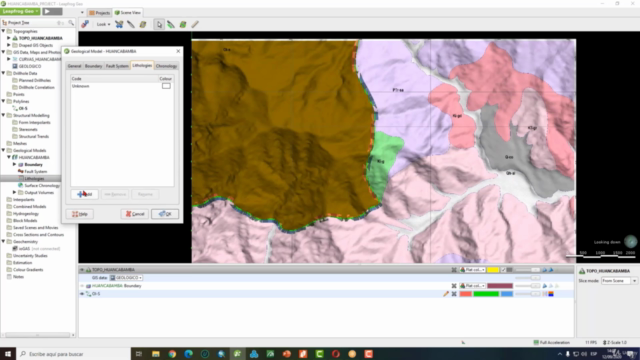Switch to the Projects tab
Screen dimensions: 640x360
[x=100, y=13]
